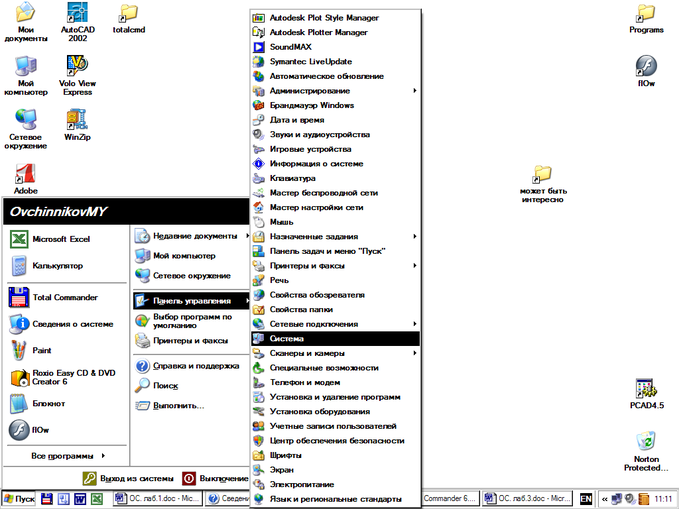Select the может быть интересно folder icon

(543, 184)
